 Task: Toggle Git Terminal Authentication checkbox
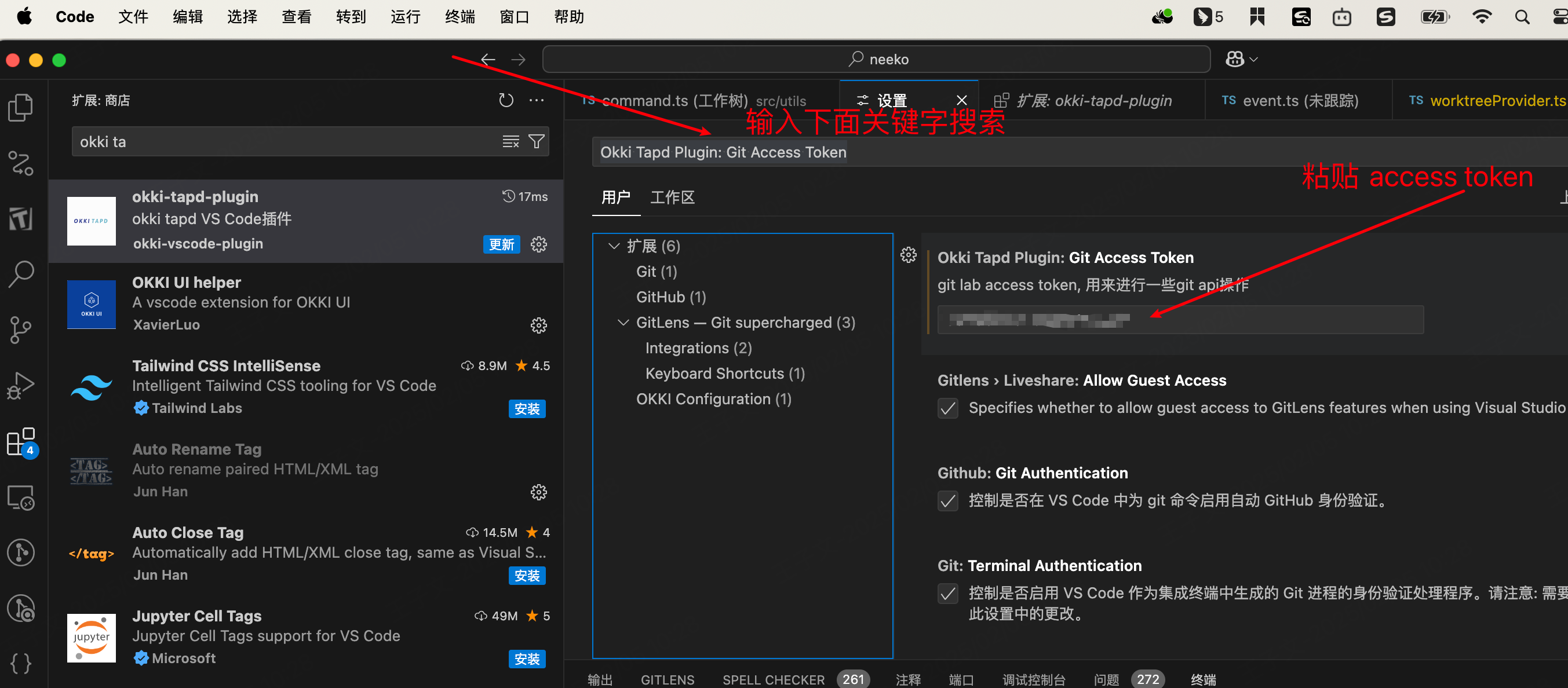point(947,594)
